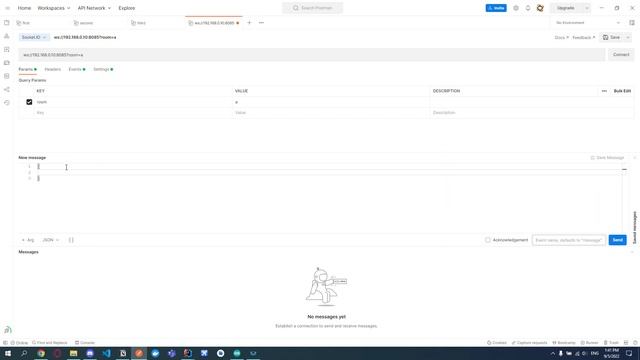Click the beautify braces icon
640x360 pixels.
click(x=71, y=240)
